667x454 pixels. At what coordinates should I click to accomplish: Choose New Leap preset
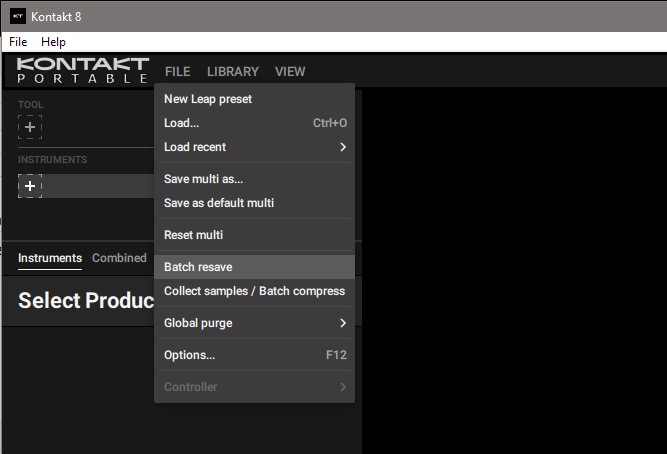254,99
